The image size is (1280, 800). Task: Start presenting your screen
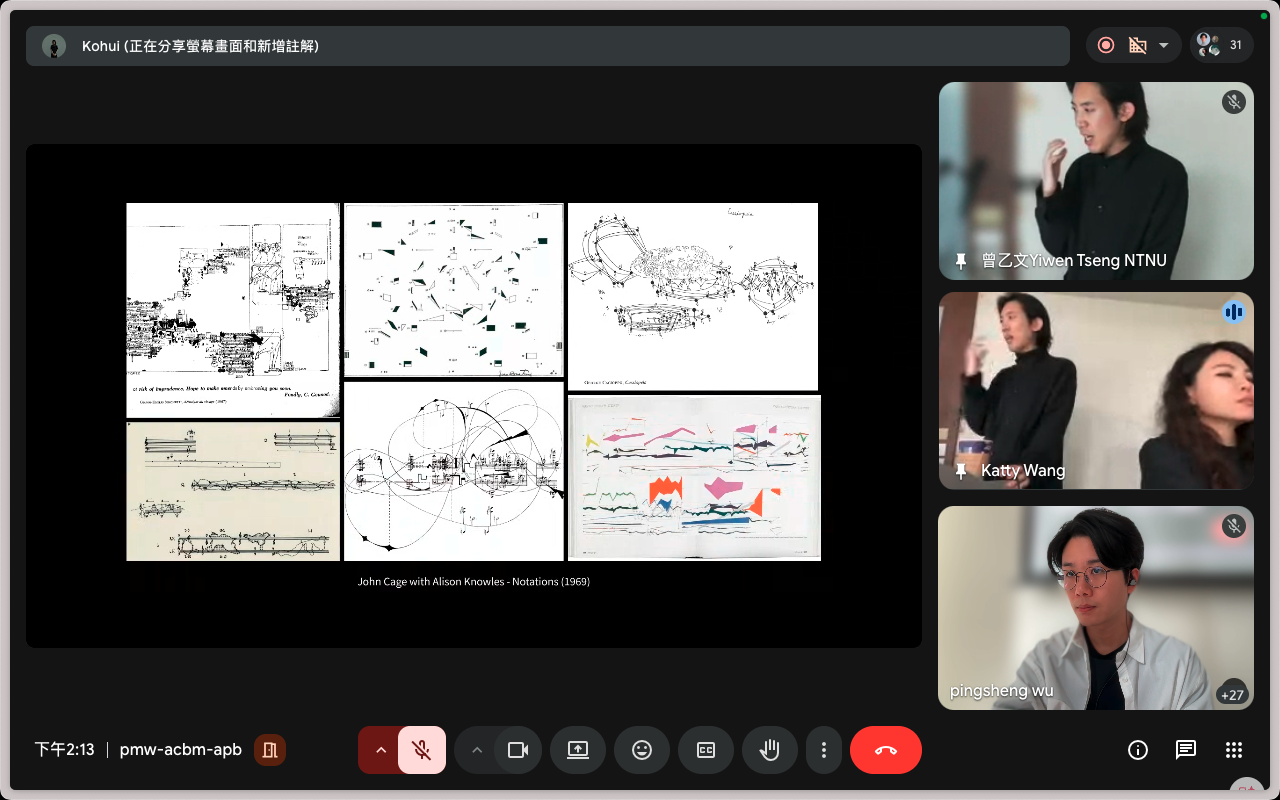point(578,750)
